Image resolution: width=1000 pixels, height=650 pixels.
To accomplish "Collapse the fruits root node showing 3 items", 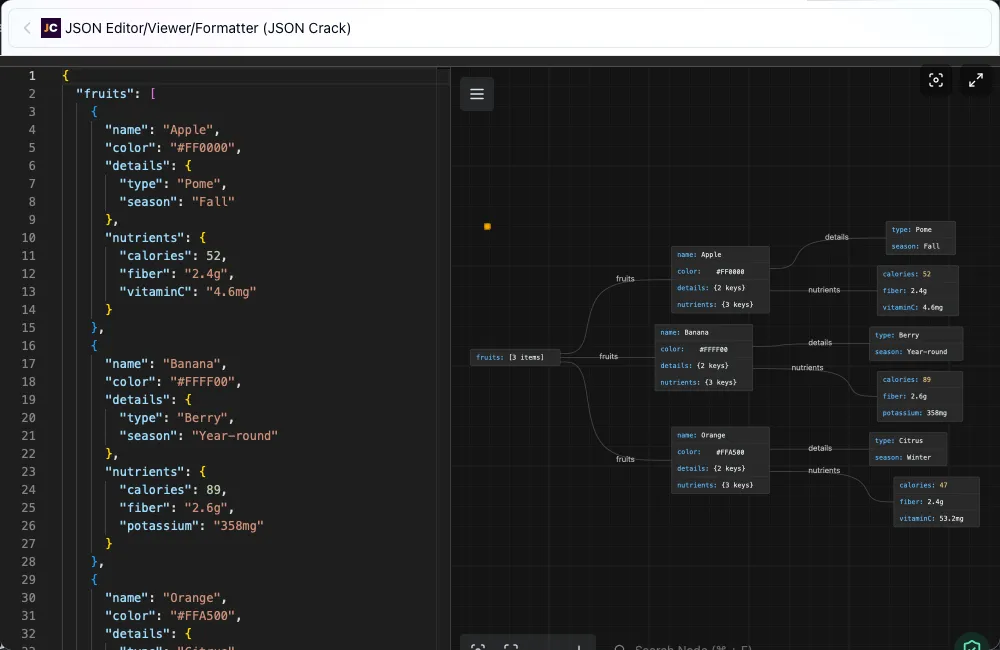I will click(x=514, y=357).
